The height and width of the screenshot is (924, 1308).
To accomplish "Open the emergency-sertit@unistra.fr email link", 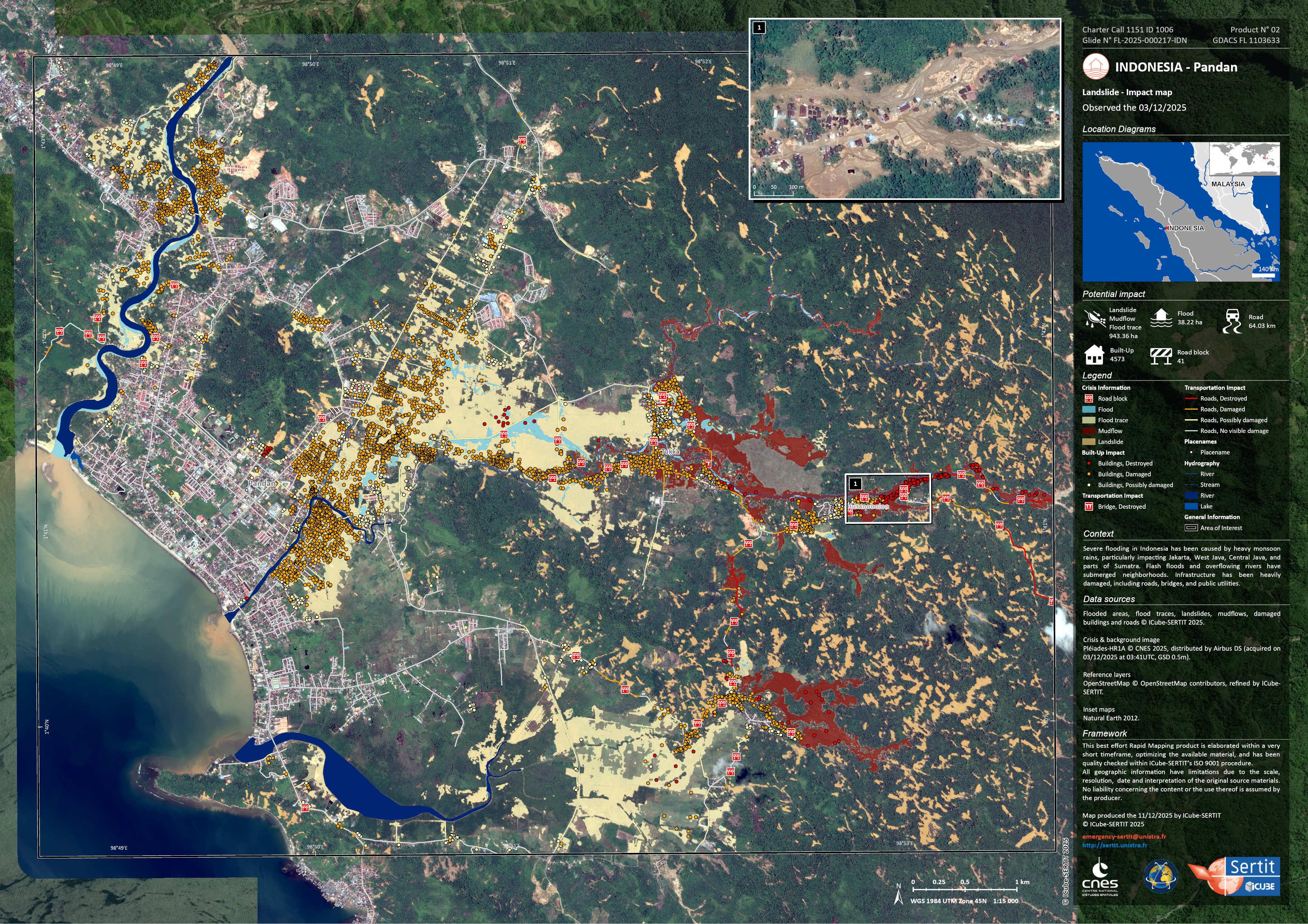I will pyautogui.click(x=1124, y=837).
